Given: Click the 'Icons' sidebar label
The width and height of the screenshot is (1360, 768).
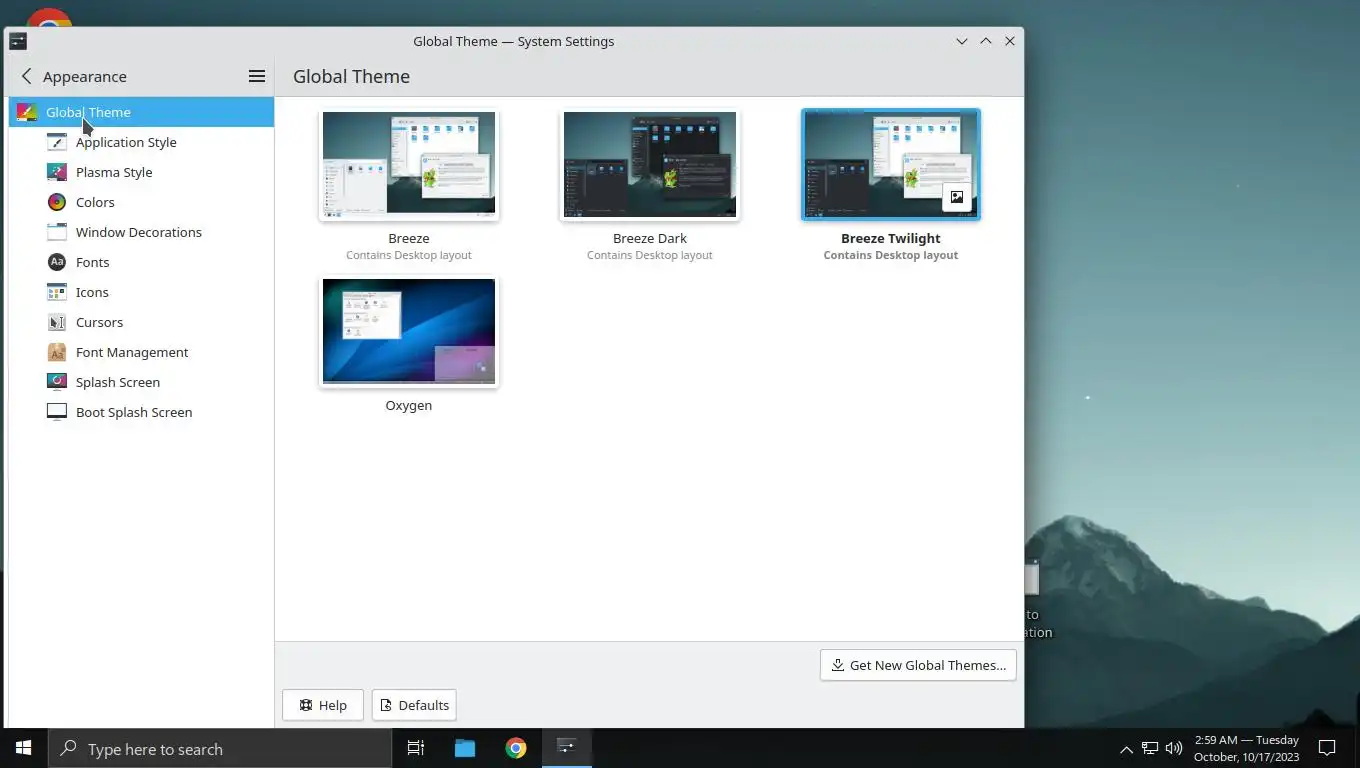Looking at the screenshot, I should pos(92,292).
